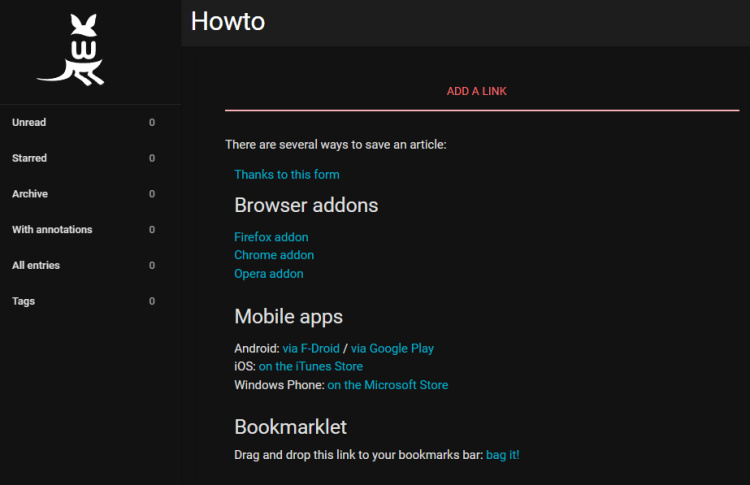This screenshot has height=485, width=750.
Task: Click the Howto page heading
Action: pyautogui.click(x=228, y=21)
